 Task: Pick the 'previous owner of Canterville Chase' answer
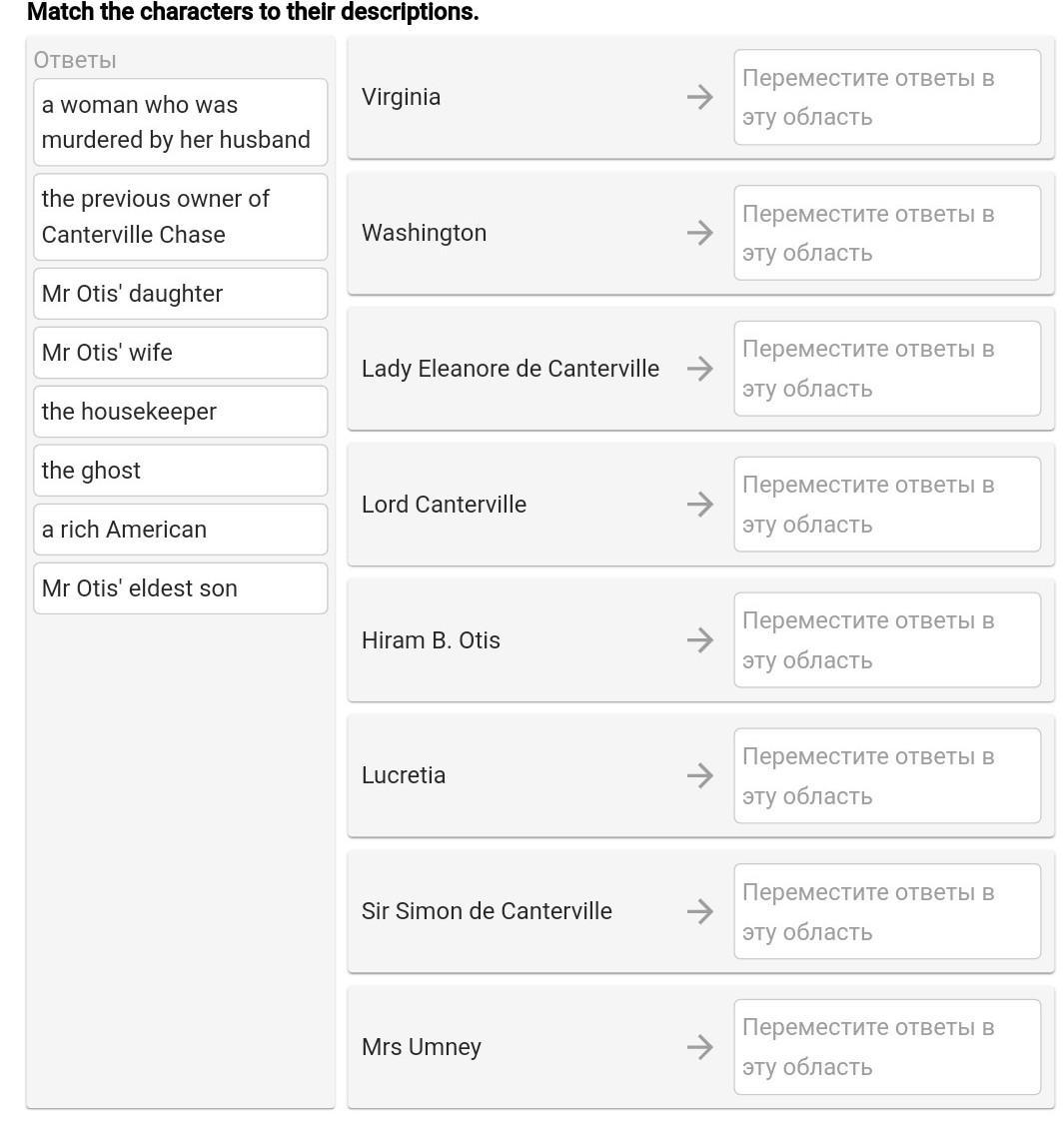pyautogui.click(x=181, y=217)
